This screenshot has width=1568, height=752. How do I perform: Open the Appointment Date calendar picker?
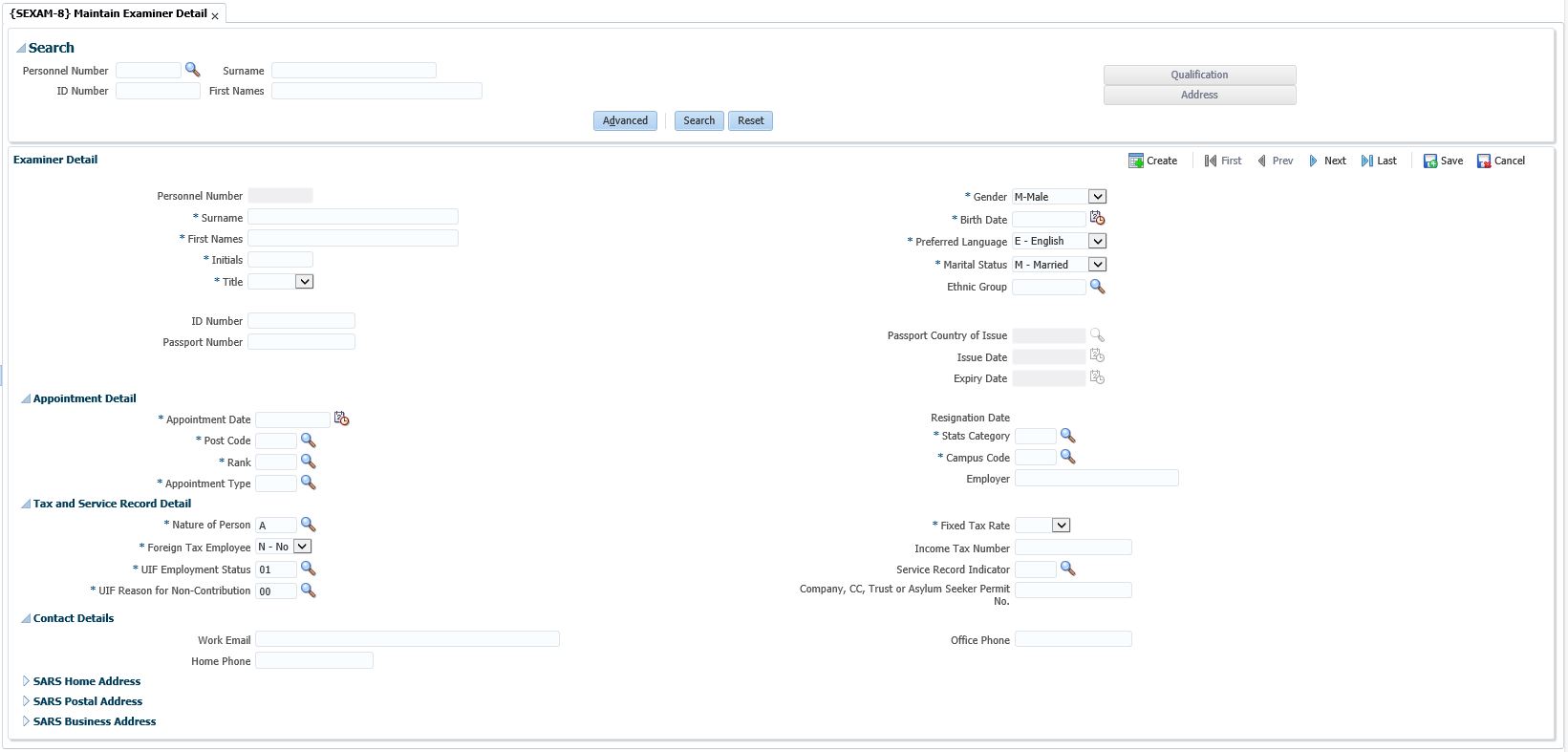point(341,419)
